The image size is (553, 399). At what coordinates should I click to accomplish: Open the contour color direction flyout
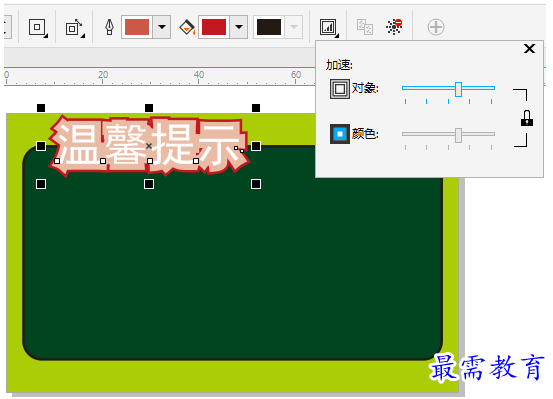pos(74,28)
